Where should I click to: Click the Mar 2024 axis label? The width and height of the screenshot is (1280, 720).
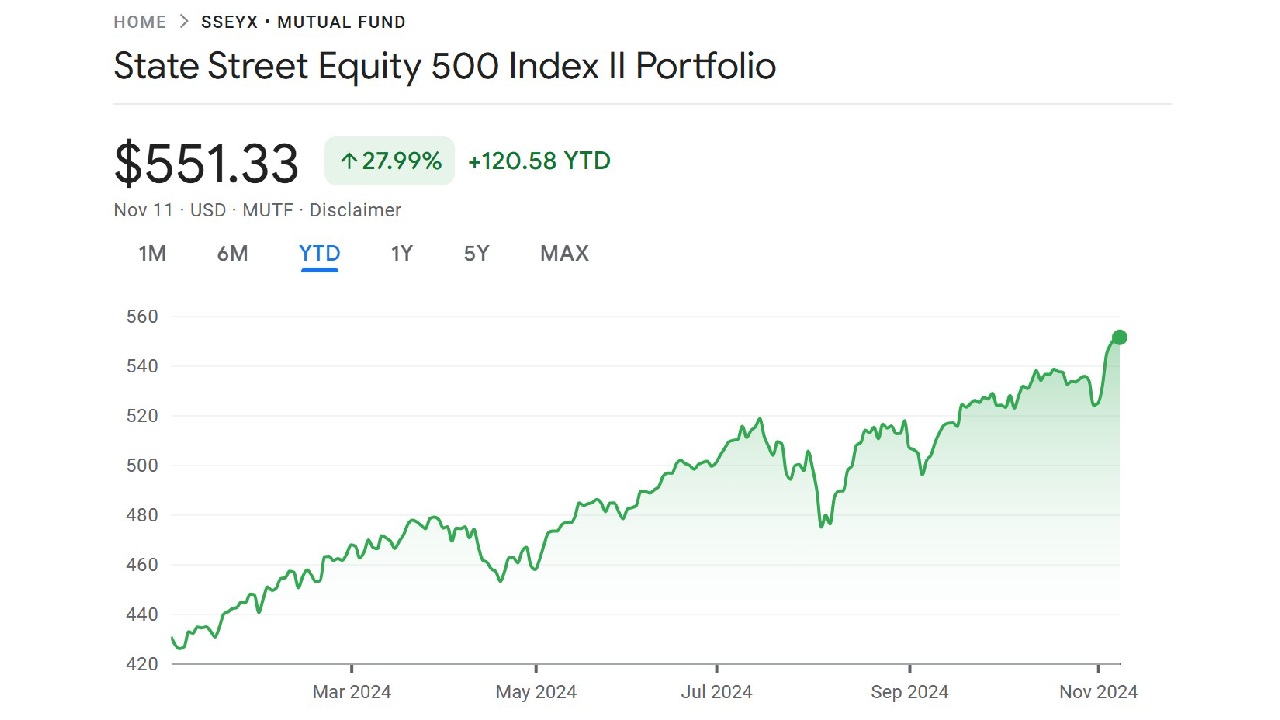point(352,692)
